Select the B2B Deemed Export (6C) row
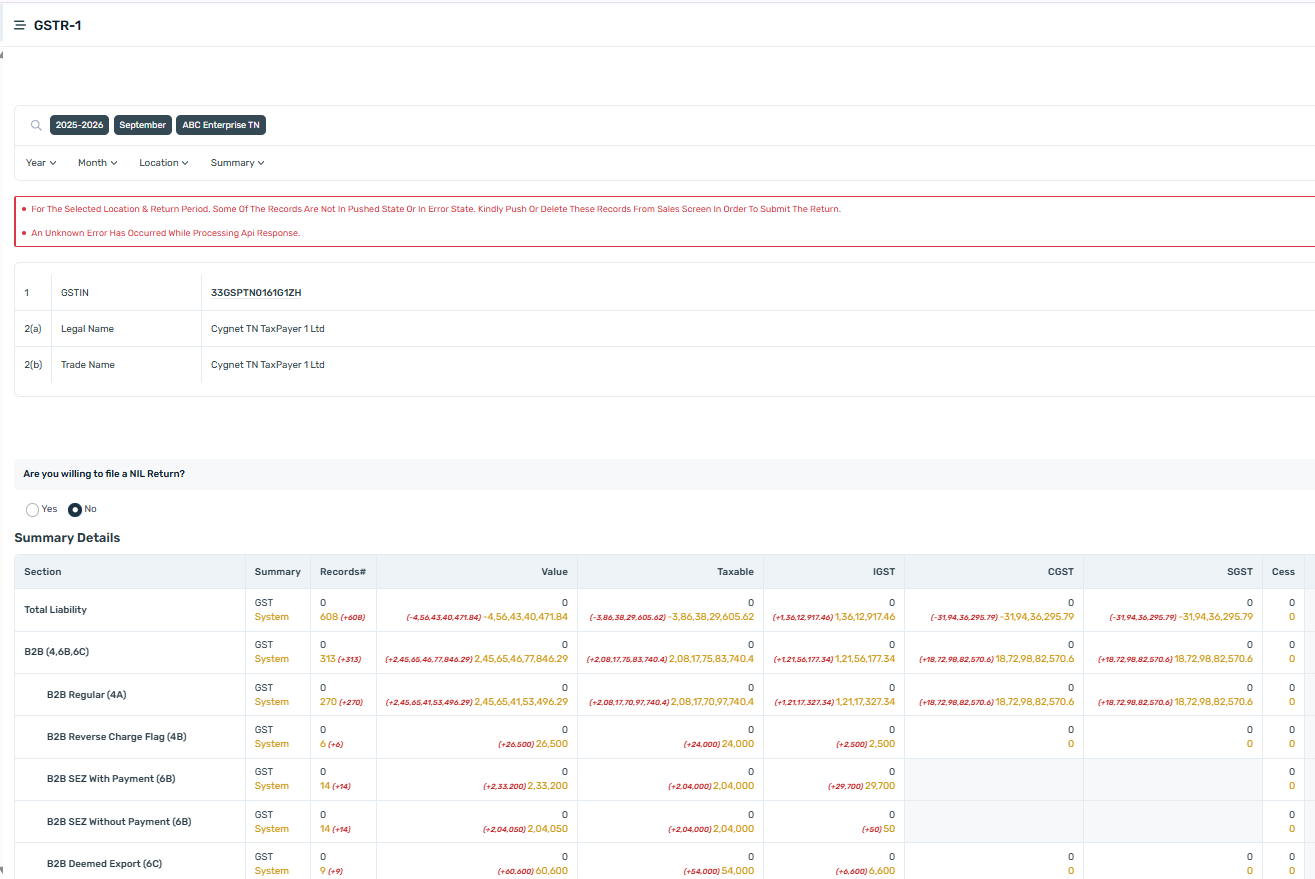Screen dimensions: 1315x879 [x=104, y=864]
